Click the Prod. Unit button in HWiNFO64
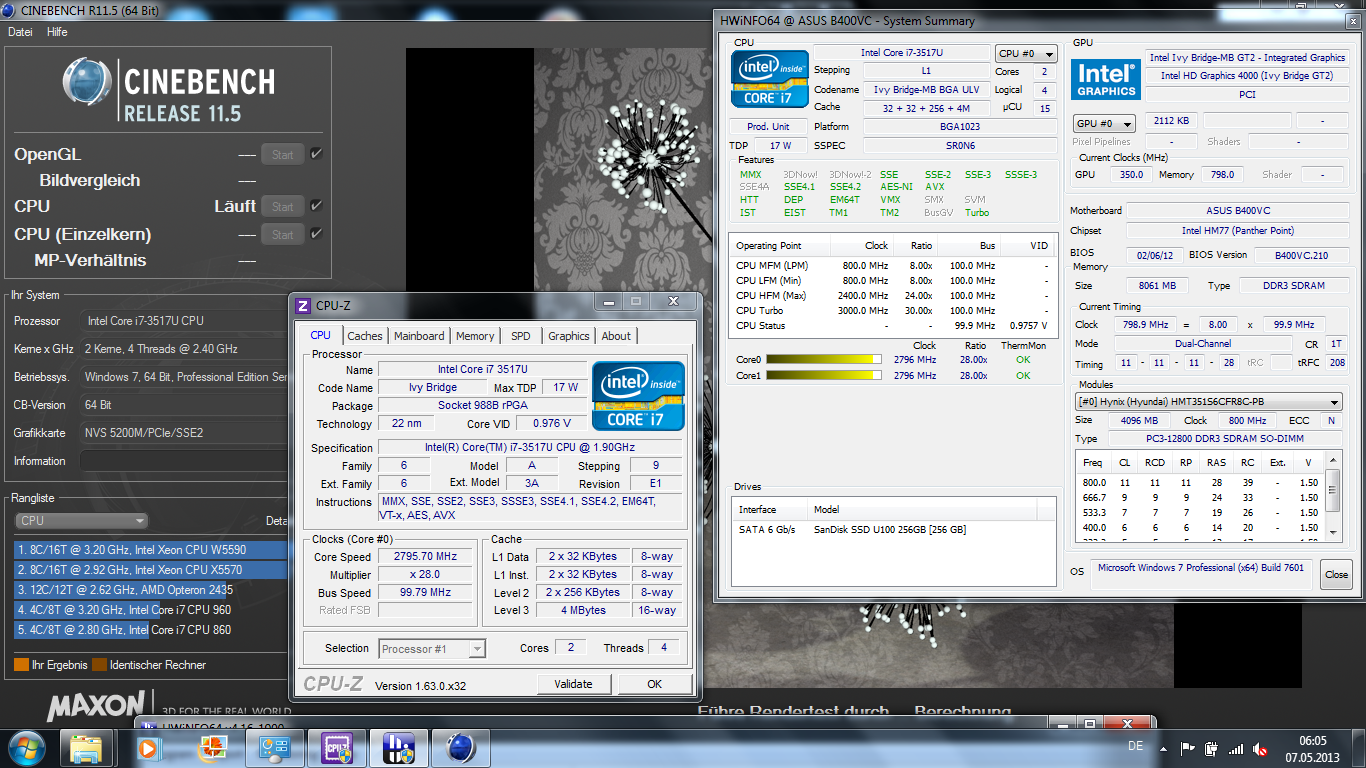The width and height of the screenshot is (1366, 768). coord(768,126)
